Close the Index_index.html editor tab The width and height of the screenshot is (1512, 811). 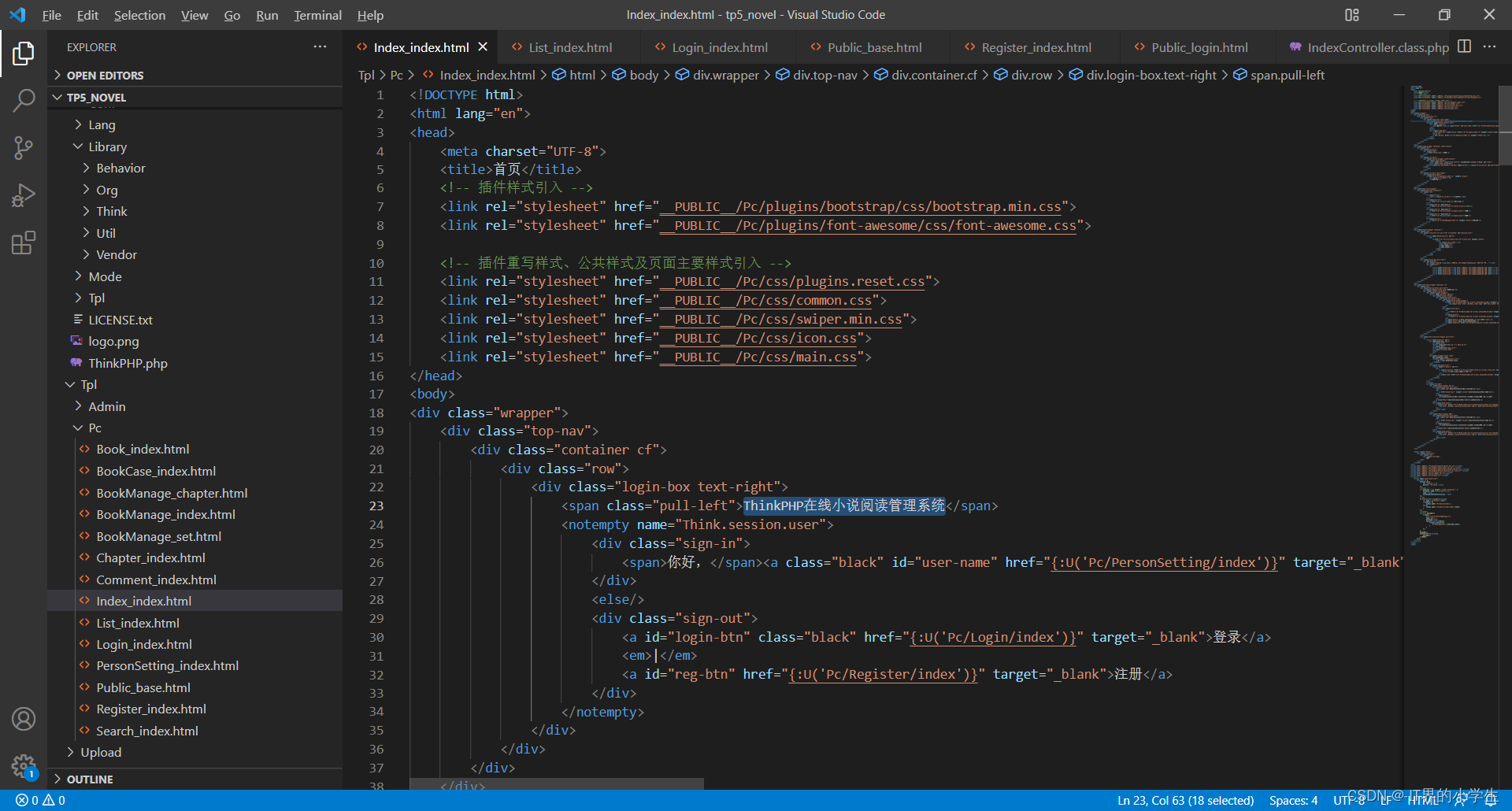tap(483, 47)
